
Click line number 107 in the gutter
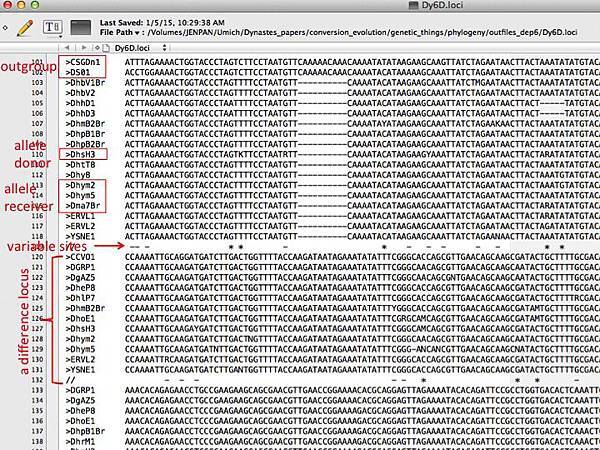pyautogui.click(x=37, y=124)
